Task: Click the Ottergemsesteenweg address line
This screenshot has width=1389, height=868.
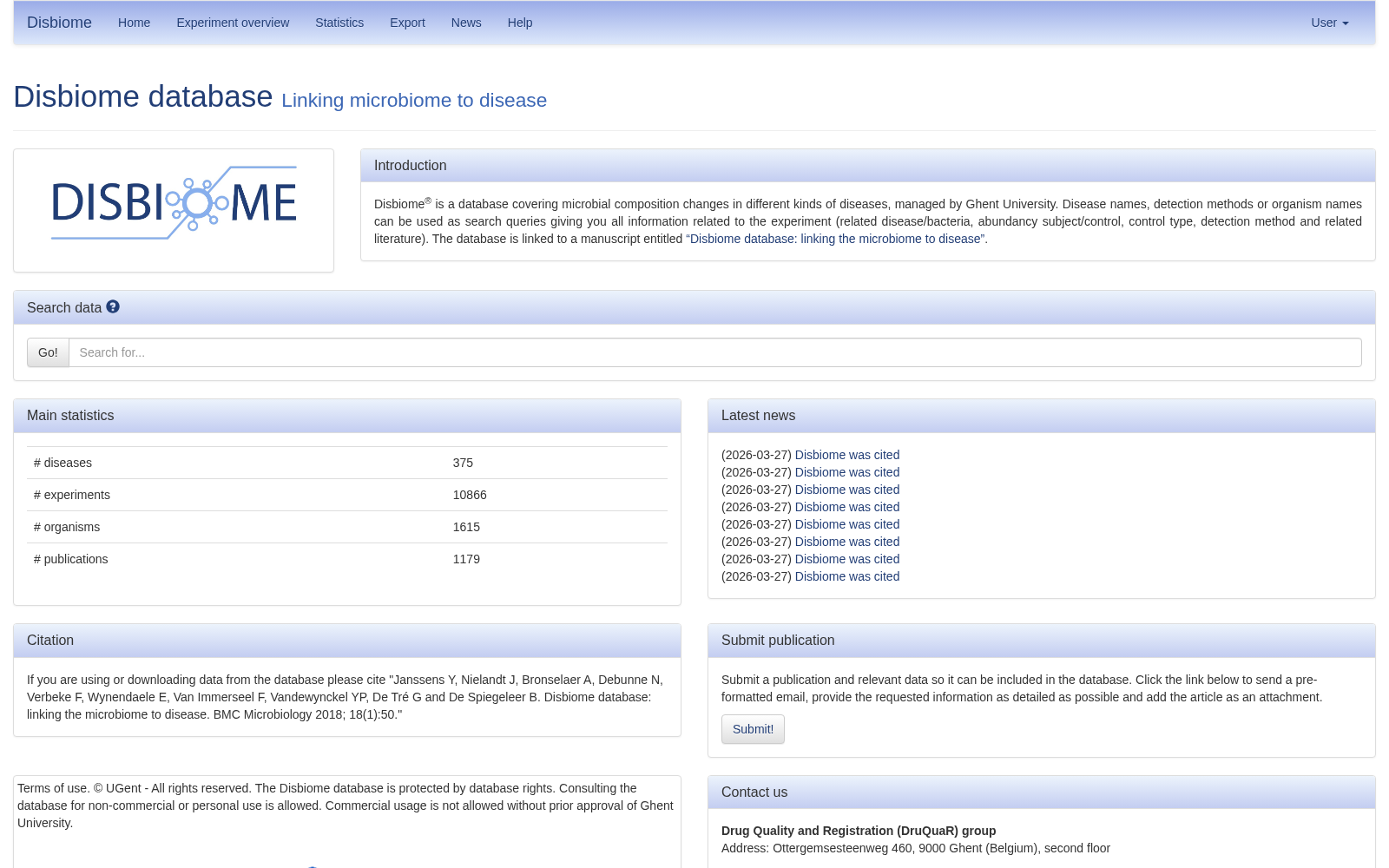Action: tap(916, 848)
